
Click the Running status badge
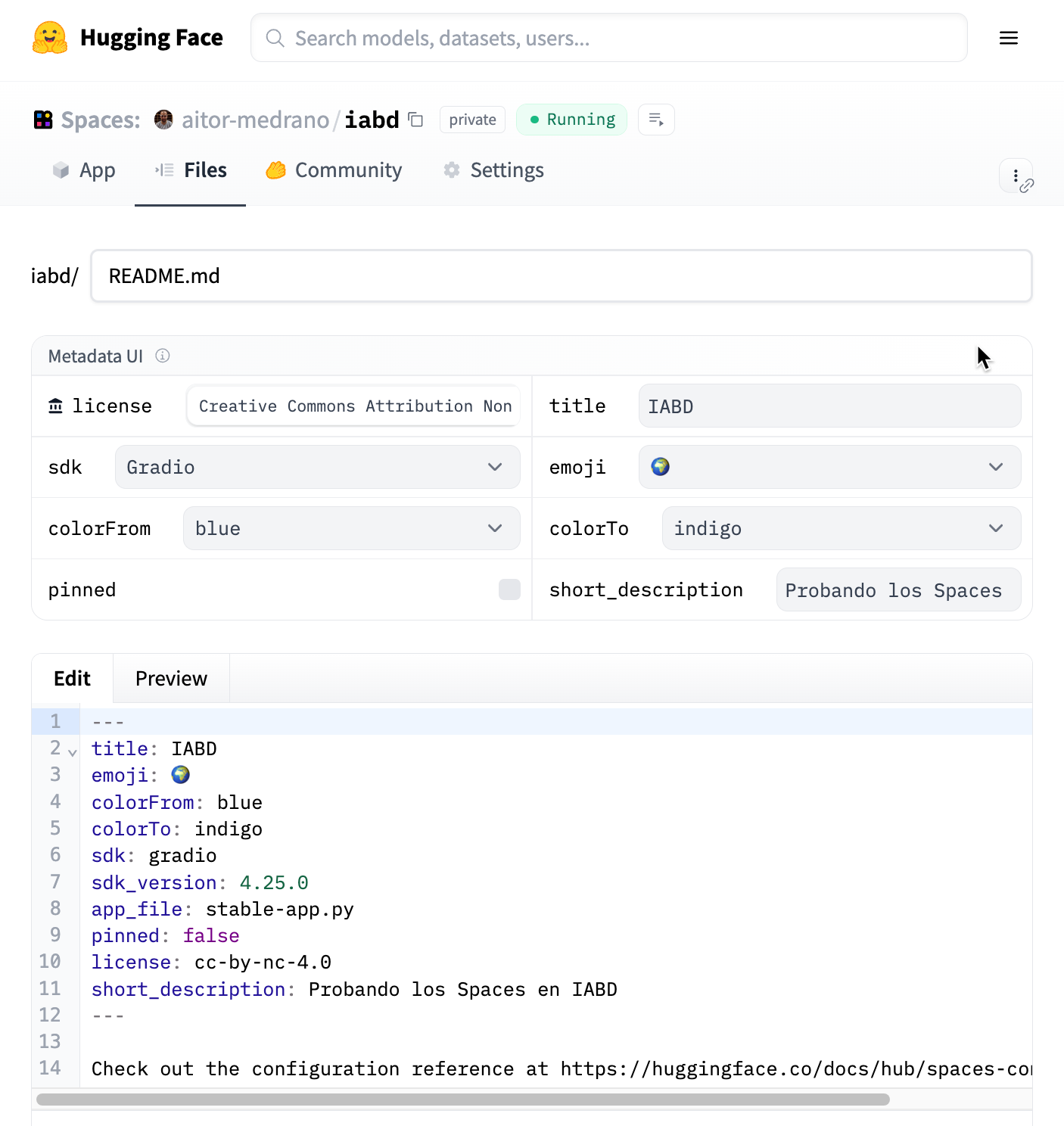pyautogui.click(x=571, y=120)
